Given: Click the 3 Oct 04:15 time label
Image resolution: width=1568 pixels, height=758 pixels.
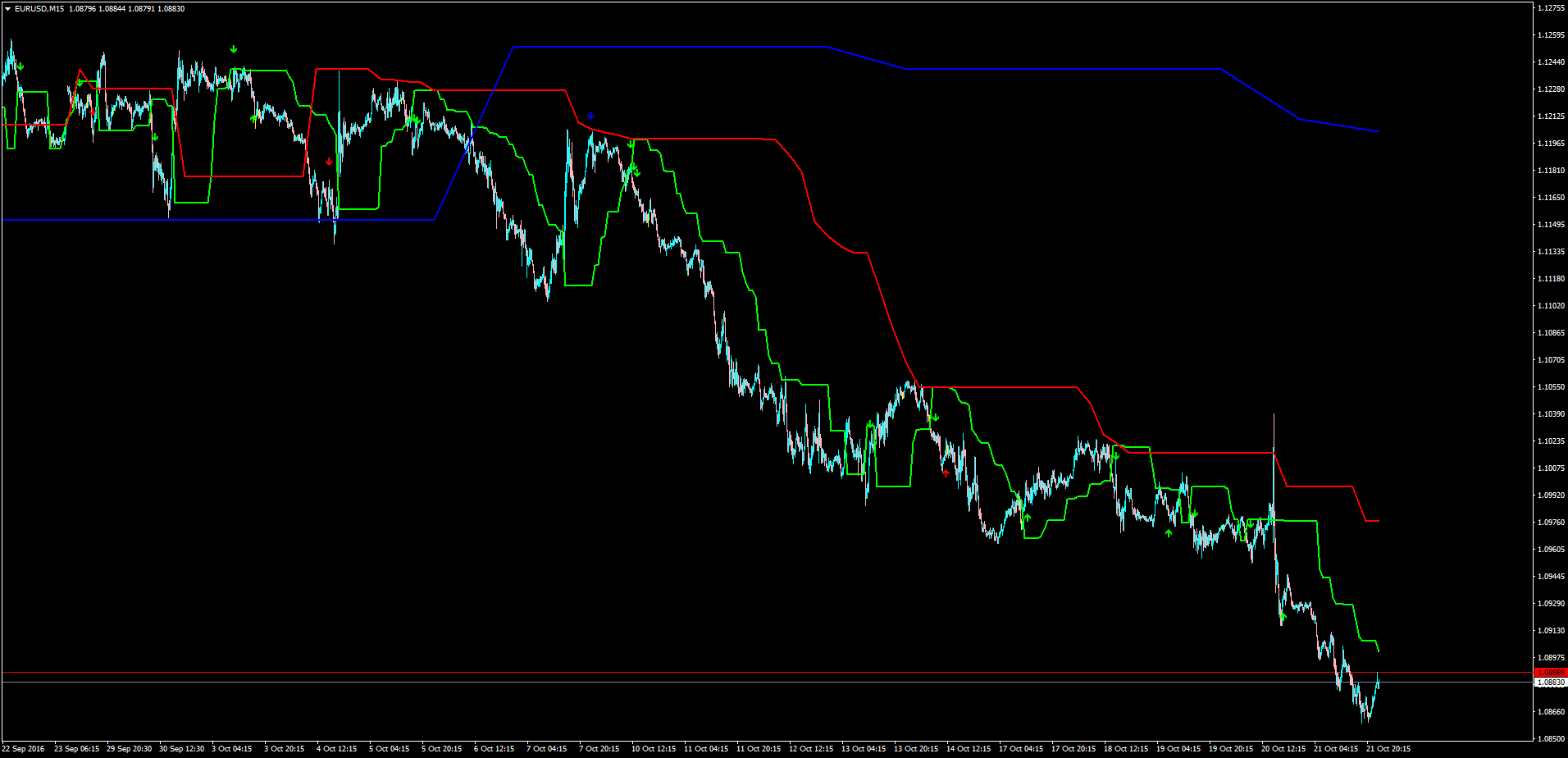Looking at the screenshot, I should point(232,749).
